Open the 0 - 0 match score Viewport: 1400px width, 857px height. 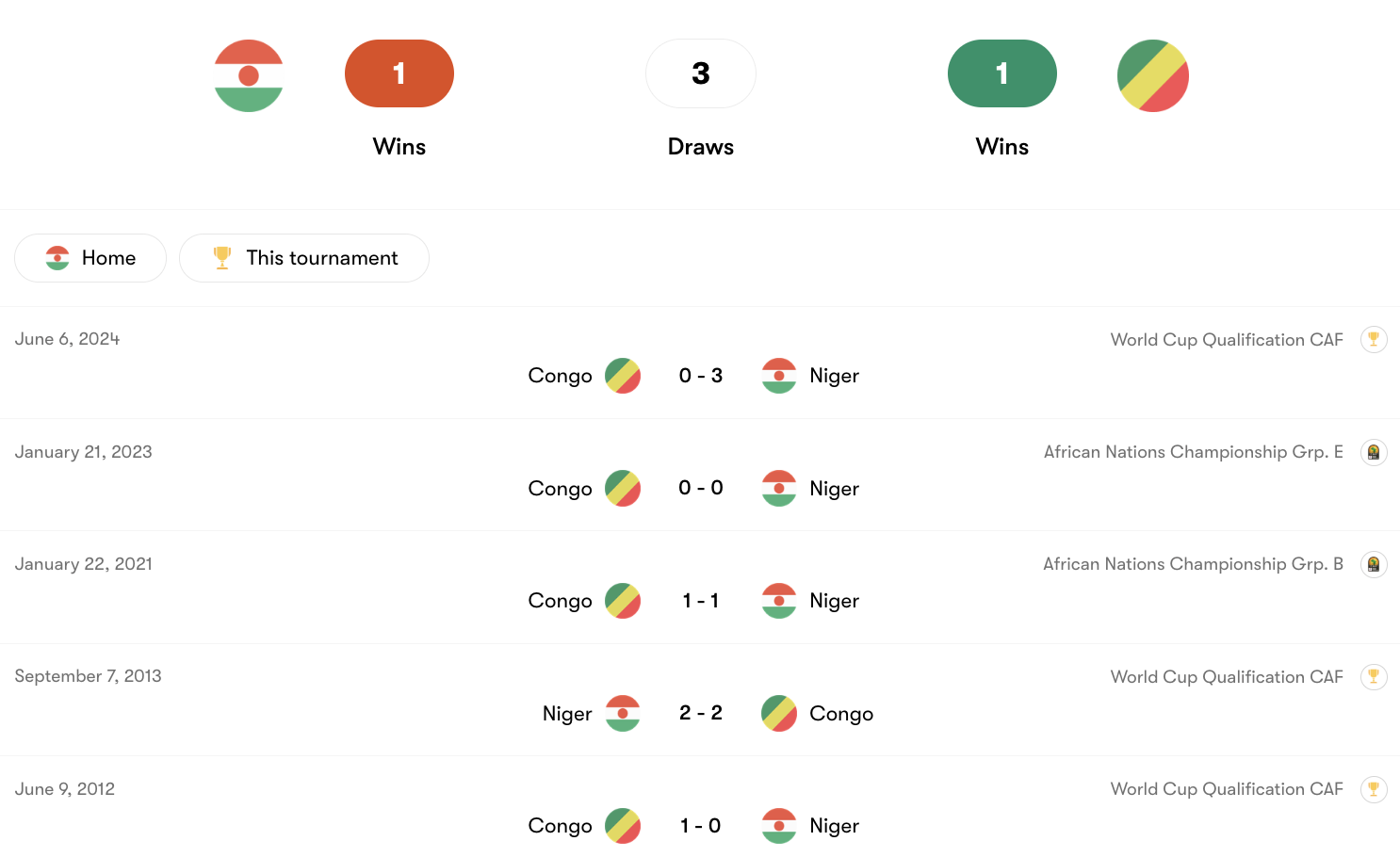(700, 488)
